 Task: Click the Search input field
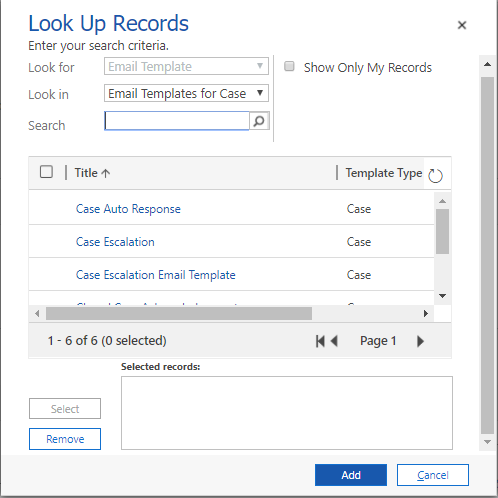[x=177, y=121]
